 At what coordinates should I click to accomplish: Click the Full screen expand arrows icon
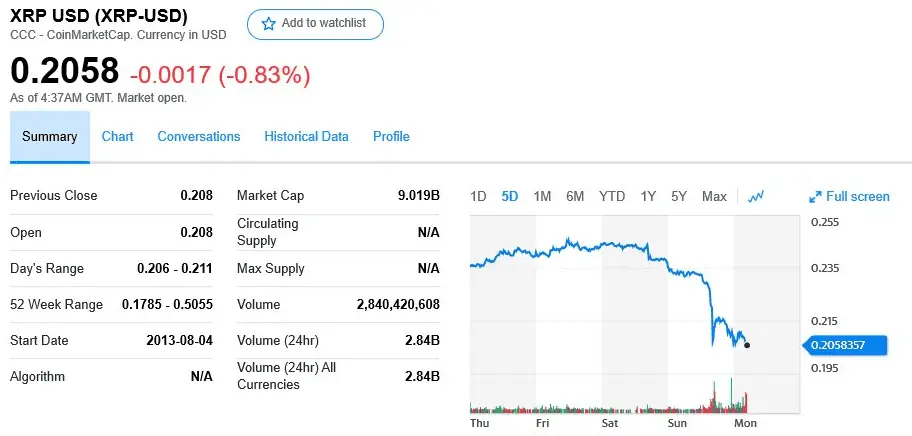point(815,197)
